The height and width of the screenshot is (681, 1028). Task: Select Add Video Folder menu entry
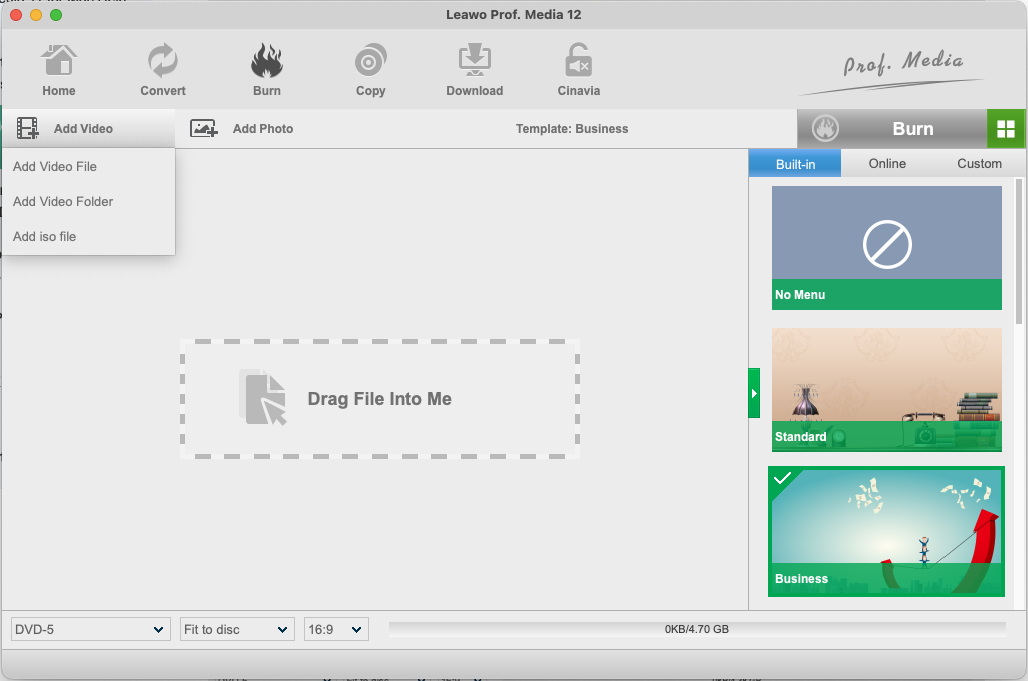coord(63,202)
